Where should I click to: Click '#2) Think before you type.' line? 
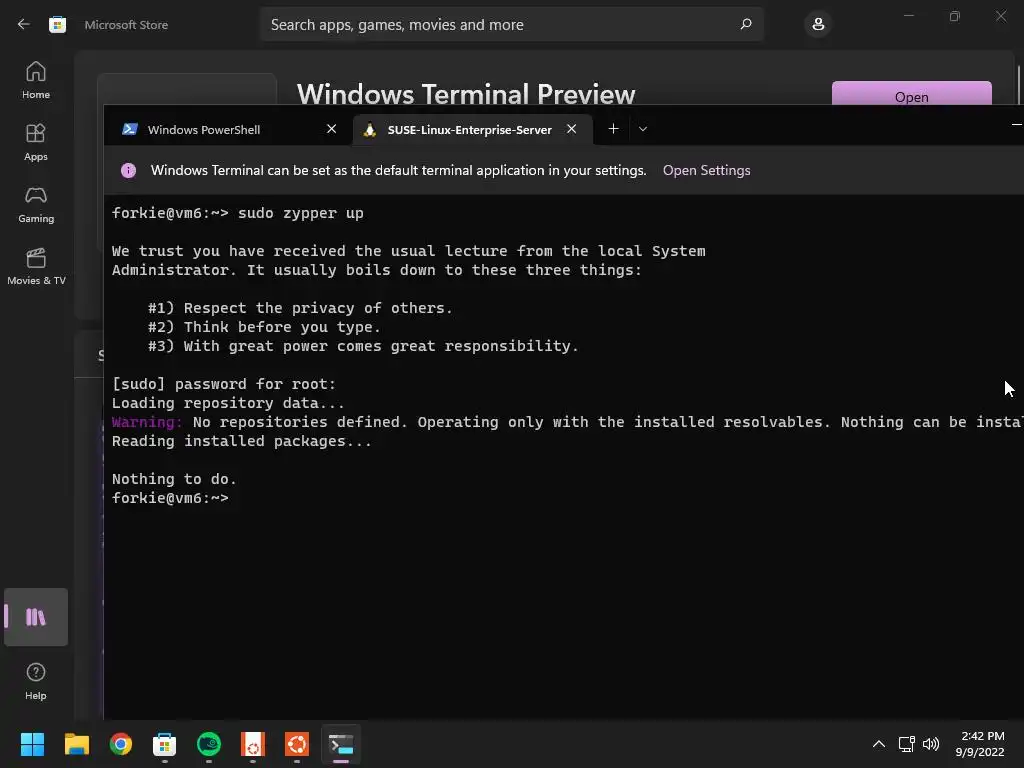[x=264, y=327]
